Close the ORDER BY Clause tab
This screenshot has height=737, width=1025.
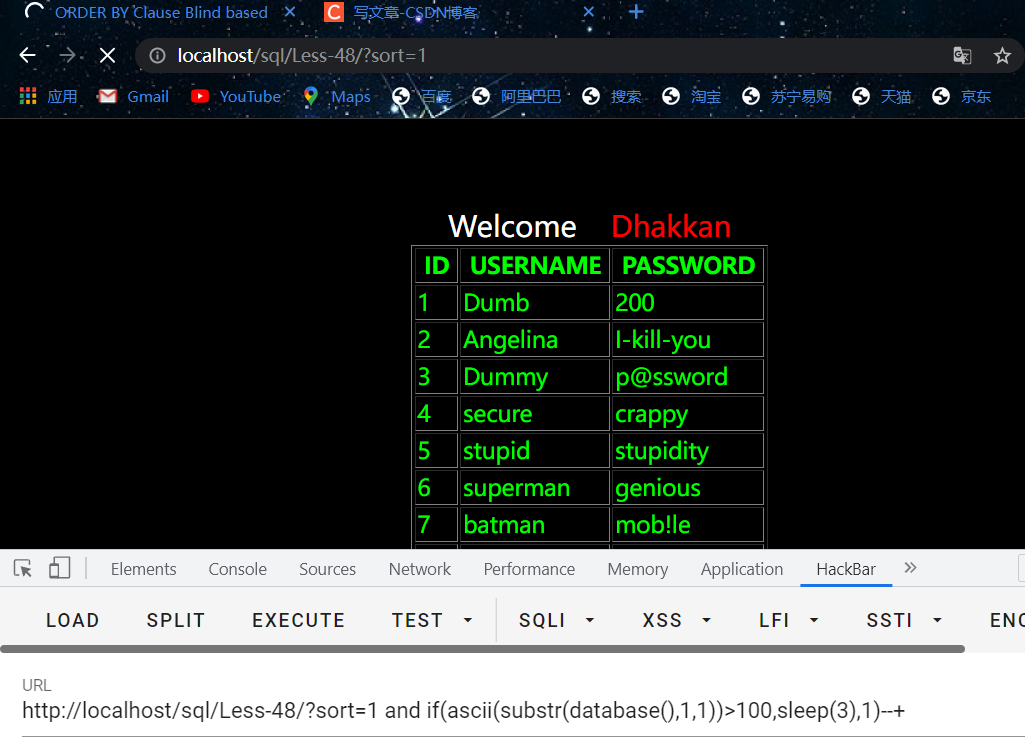290,12
